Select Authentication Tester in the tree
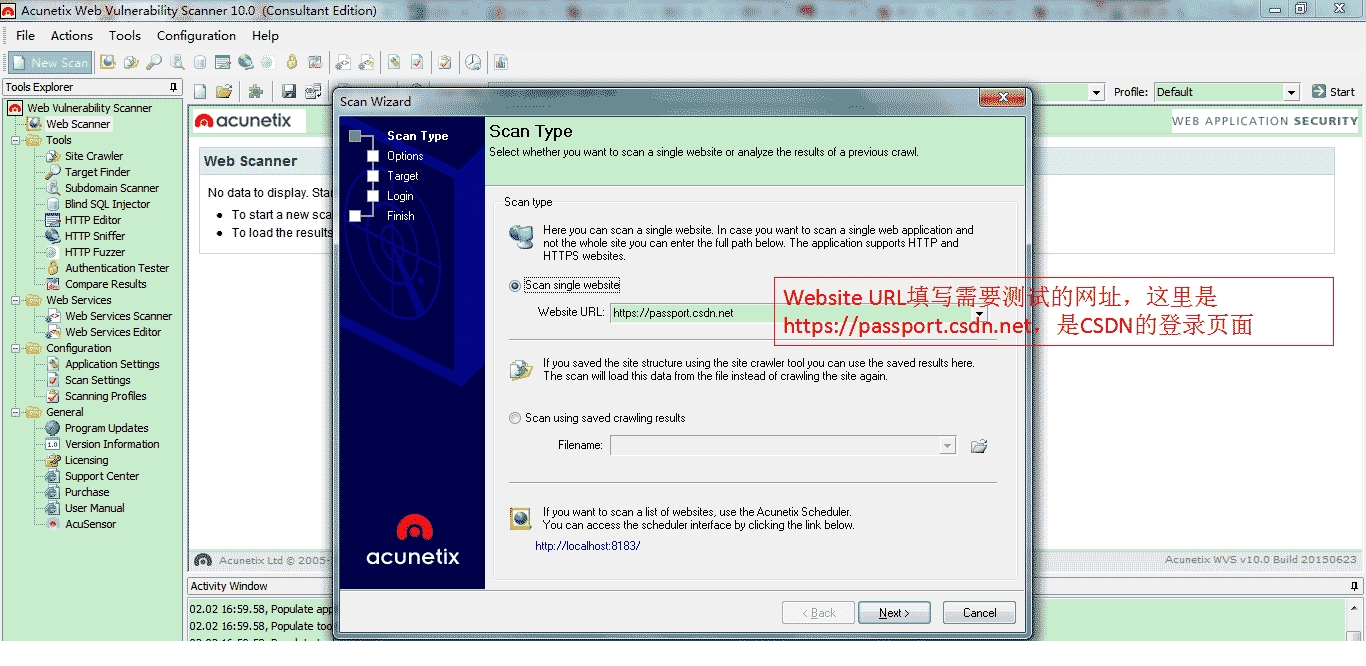Screen dimensions: 1366x666 pos(117,268)
